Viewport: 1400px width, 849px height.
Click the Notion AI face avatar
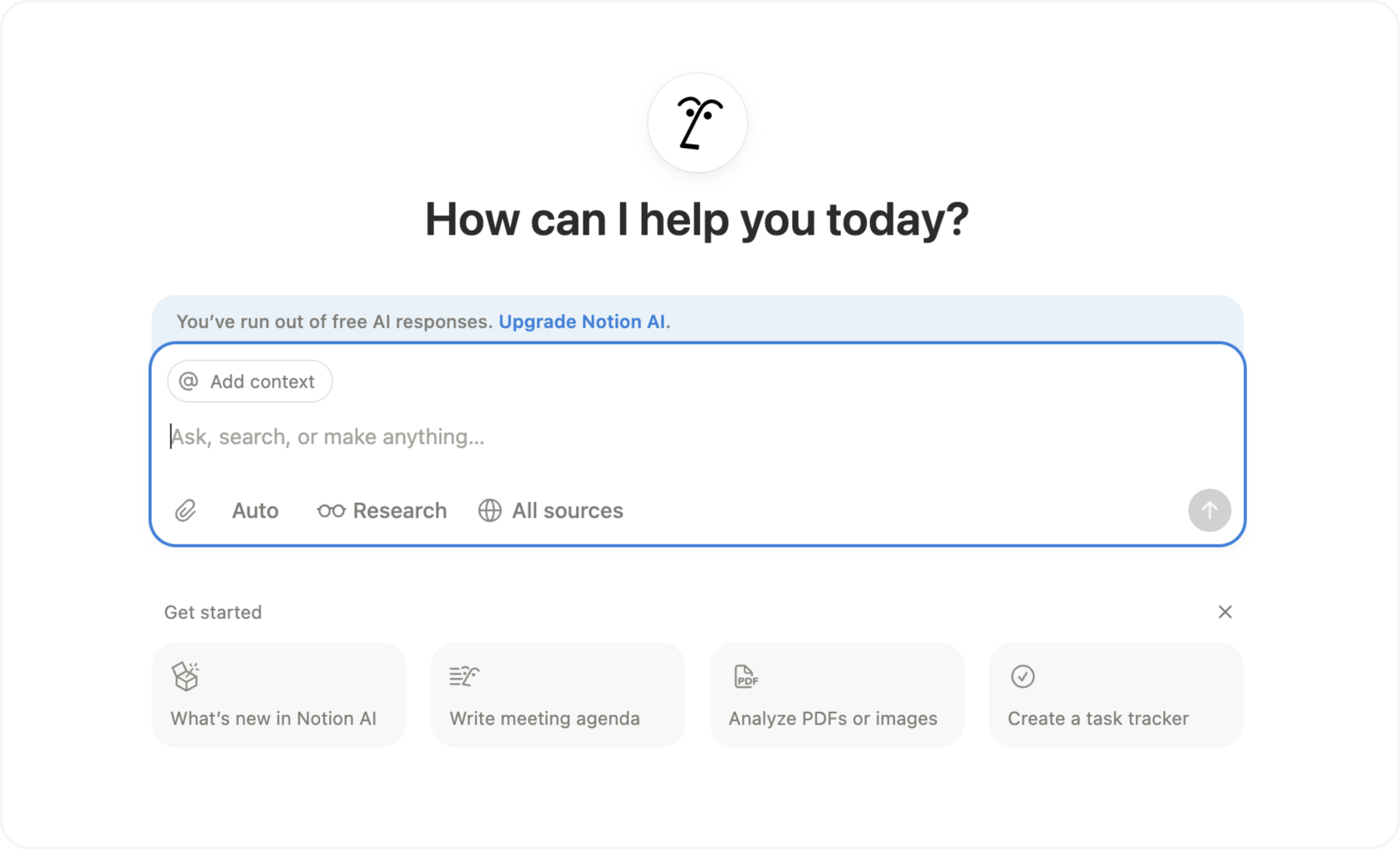(x=697, y=122)
